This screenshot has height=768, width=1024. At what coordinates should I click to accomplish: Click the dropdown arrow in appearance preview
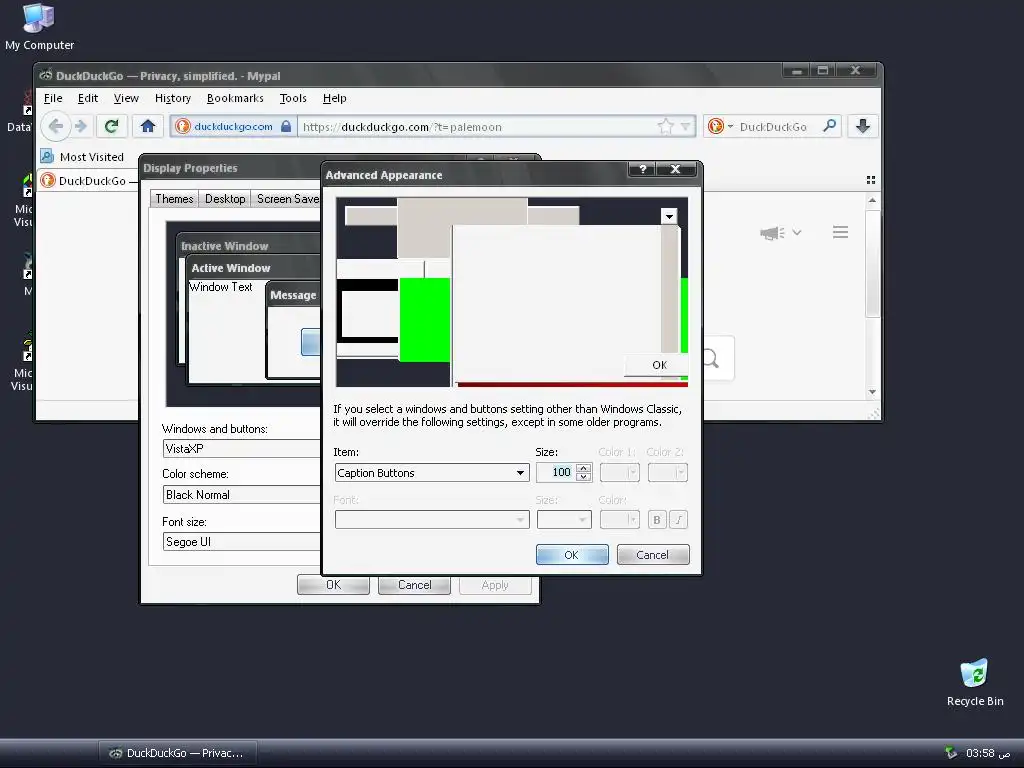coord(669,216)
